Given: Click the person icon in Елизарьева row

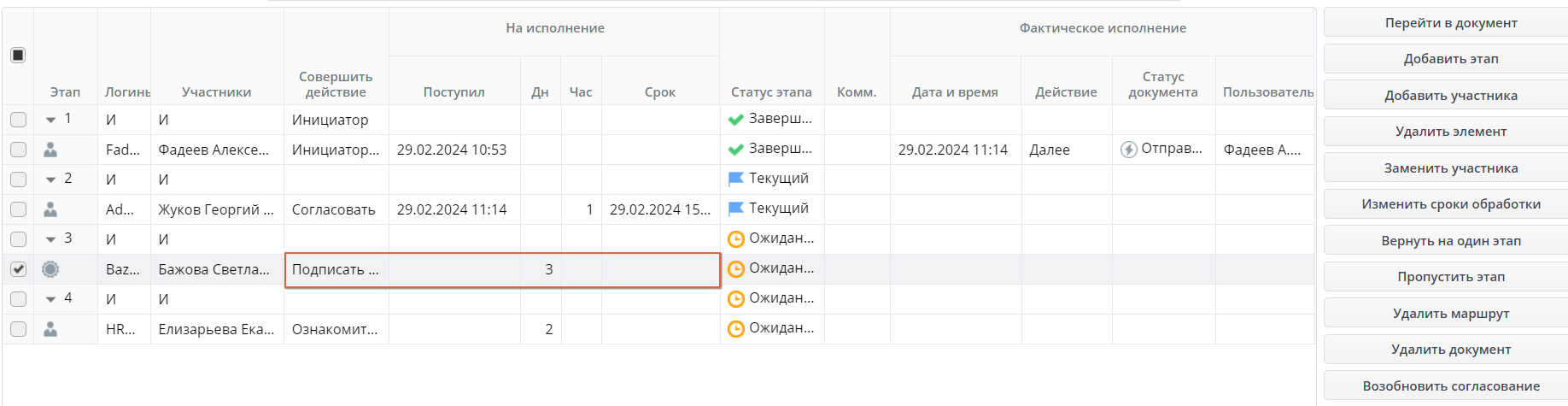Looking at the screenshot, I should (x=50, y=329).
